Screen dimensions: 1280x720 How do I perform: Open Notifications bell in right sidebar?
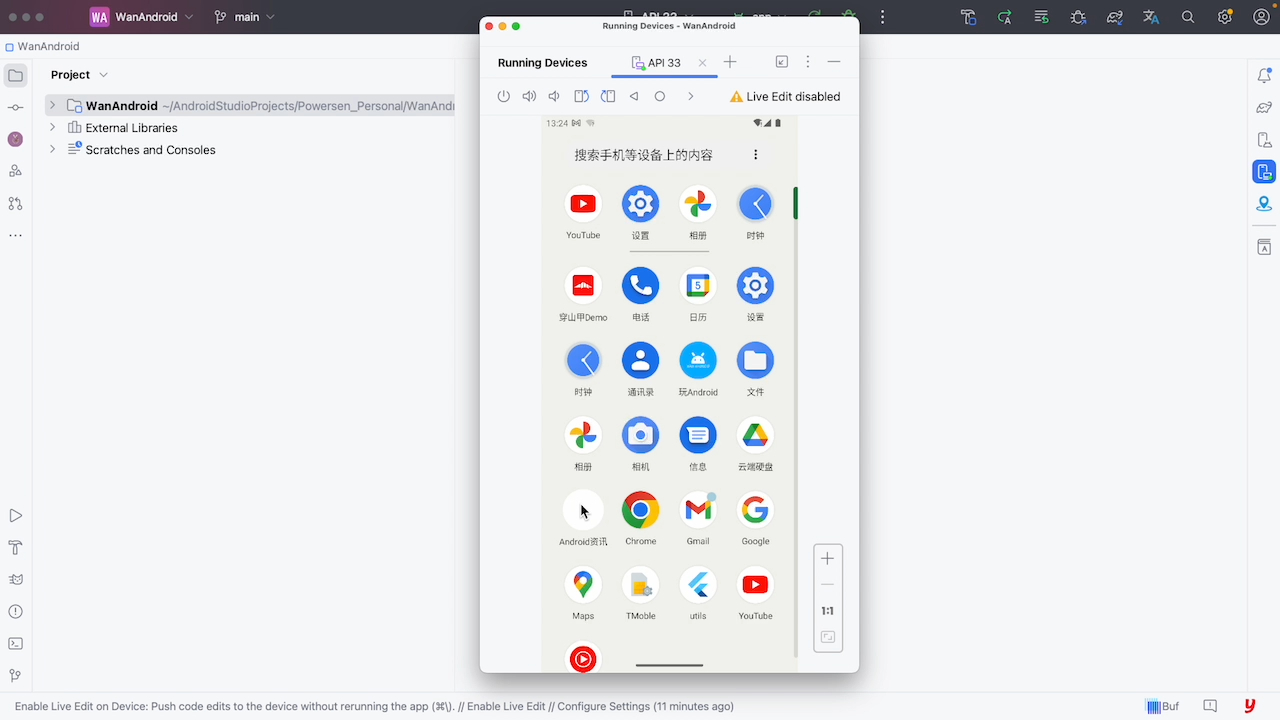click(1264, 75)
